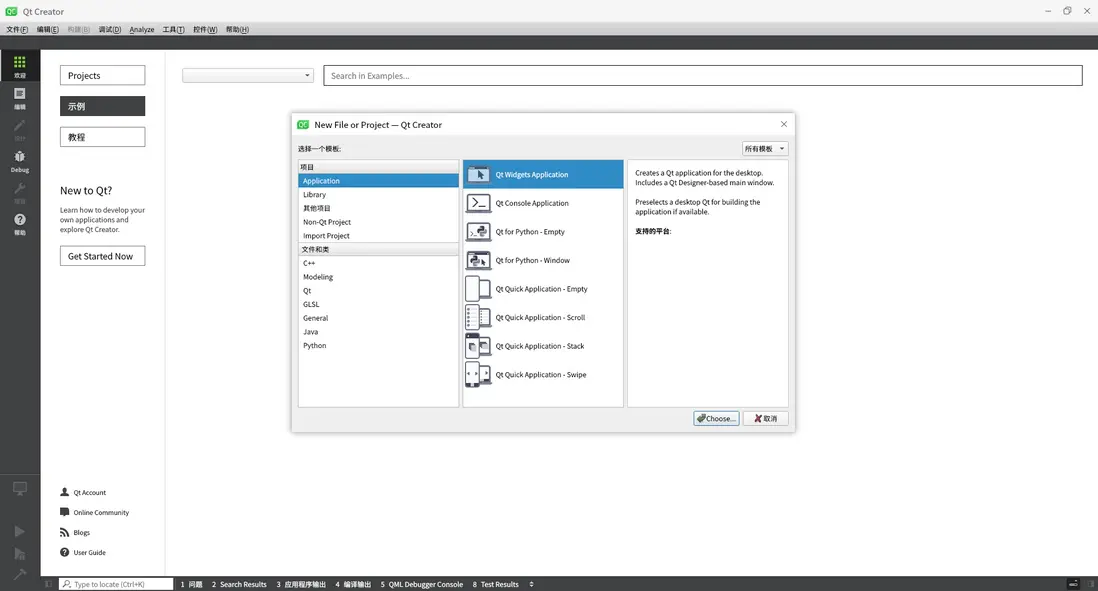The height and width of the screenshot is (591, 1098).
Task: Open the Help mode question icon
Action: tap(20, 220)
